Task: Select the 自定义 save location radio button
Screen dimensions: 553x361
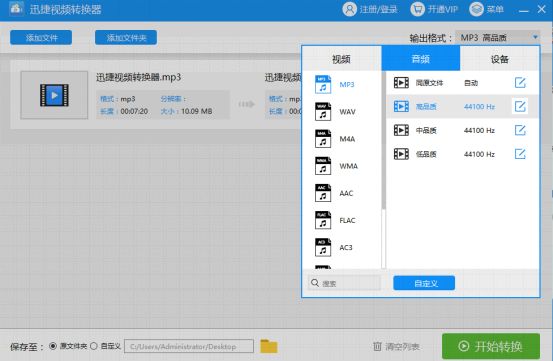Action: (x=94, y=346)
